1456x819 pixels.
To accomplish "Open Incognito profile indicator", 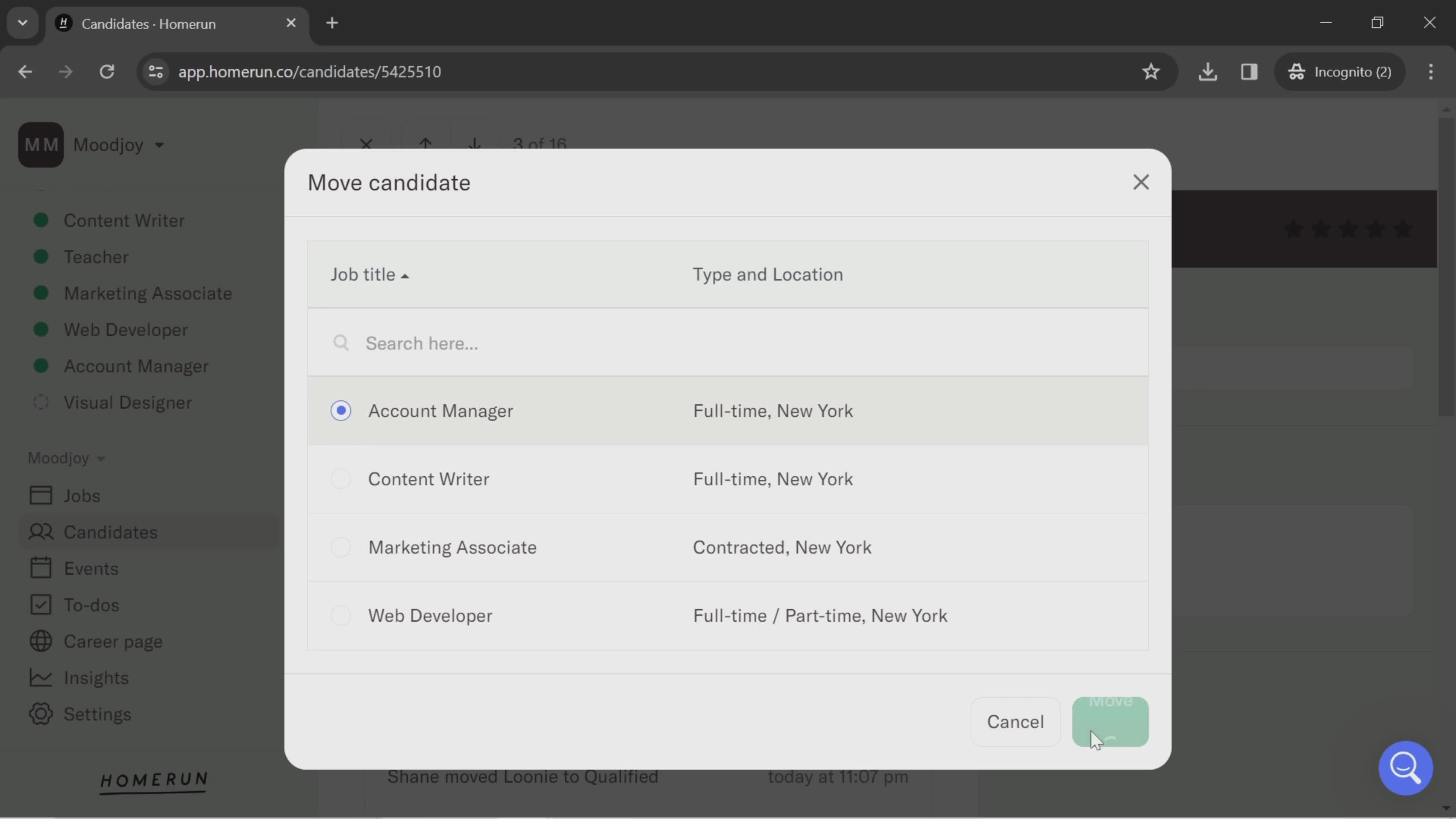I will pos(1340,72).
